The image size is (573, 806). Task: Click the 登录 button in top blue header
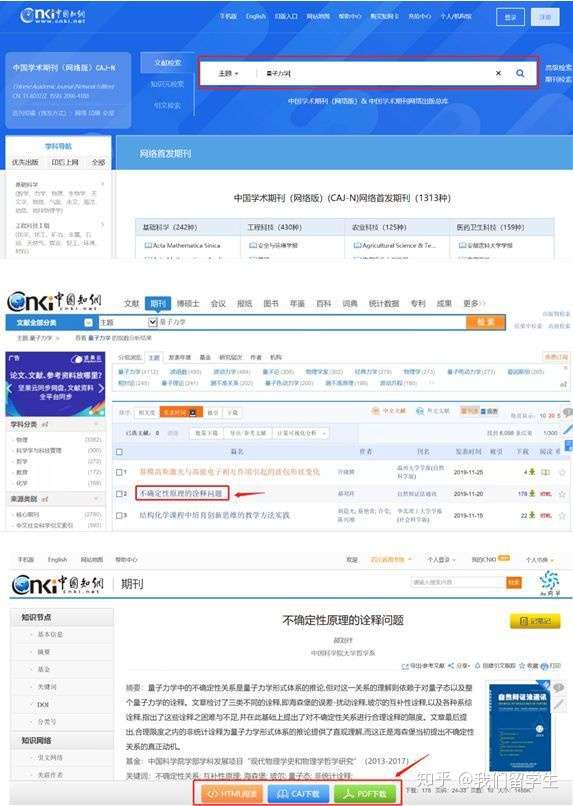510,17
